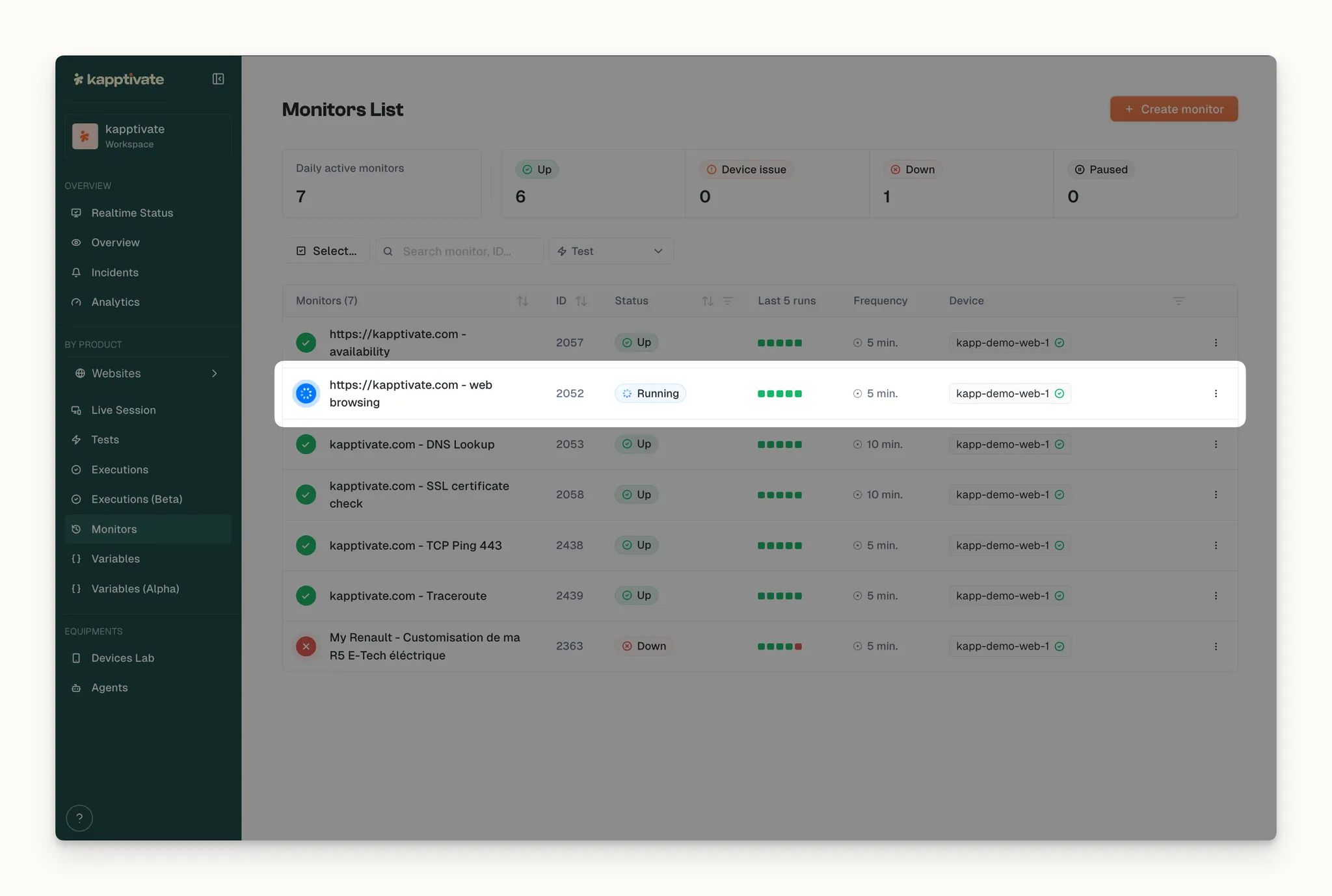1332x896 pixels.
Task: Click device kapp-demo-web-1 in DNS Lookup row
Action: pyautogui.click(x=1009, y=444)
